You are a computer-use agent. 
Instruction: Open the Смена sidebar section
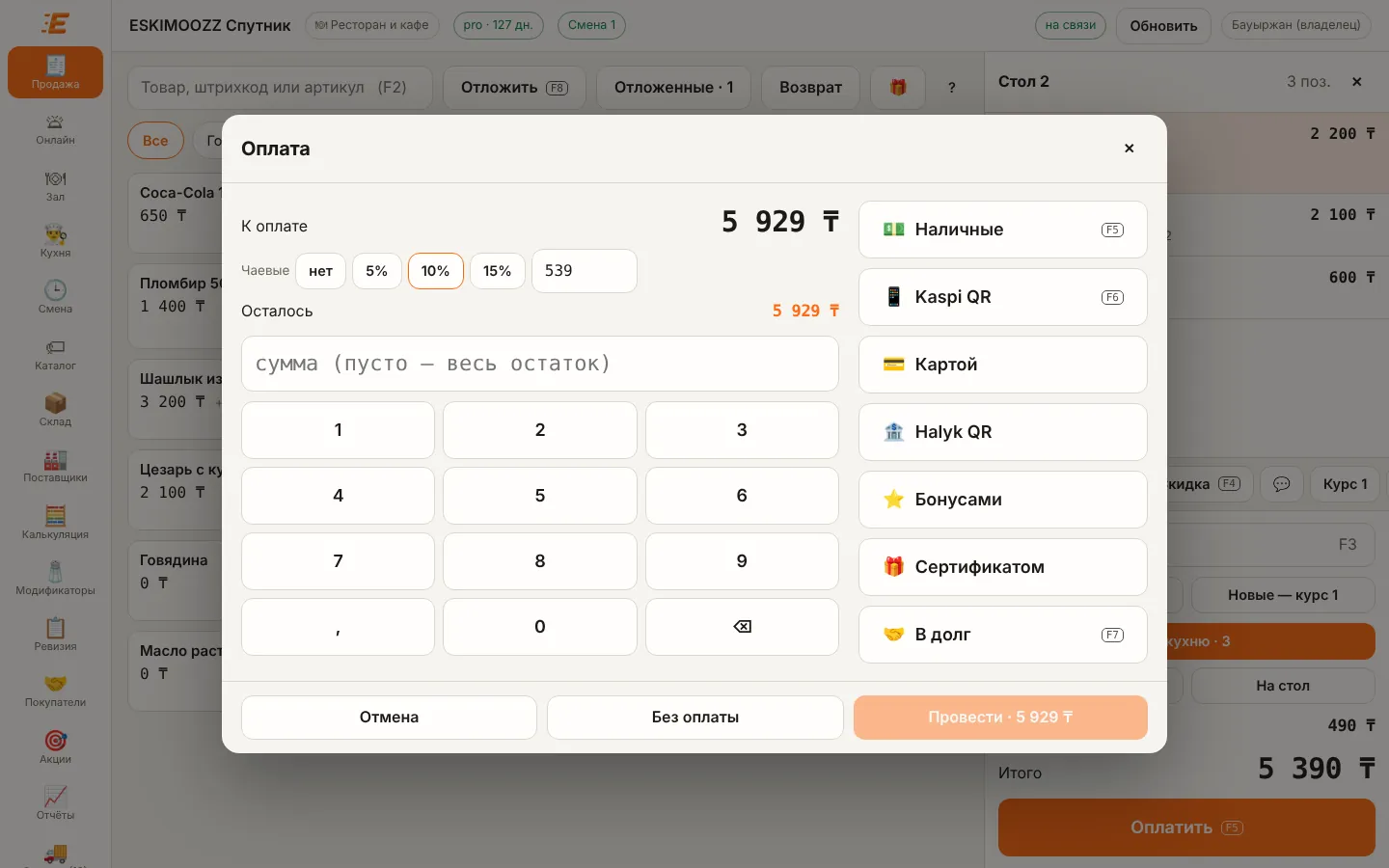tap(55, 298)
